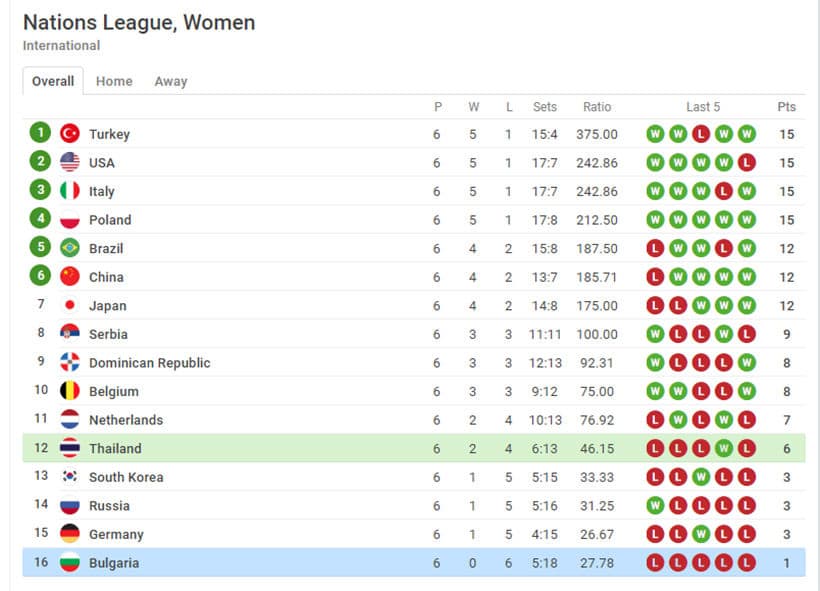Click the Belgium flag icon
Viewport: 820px width, 591px height.
pos(70,391)
